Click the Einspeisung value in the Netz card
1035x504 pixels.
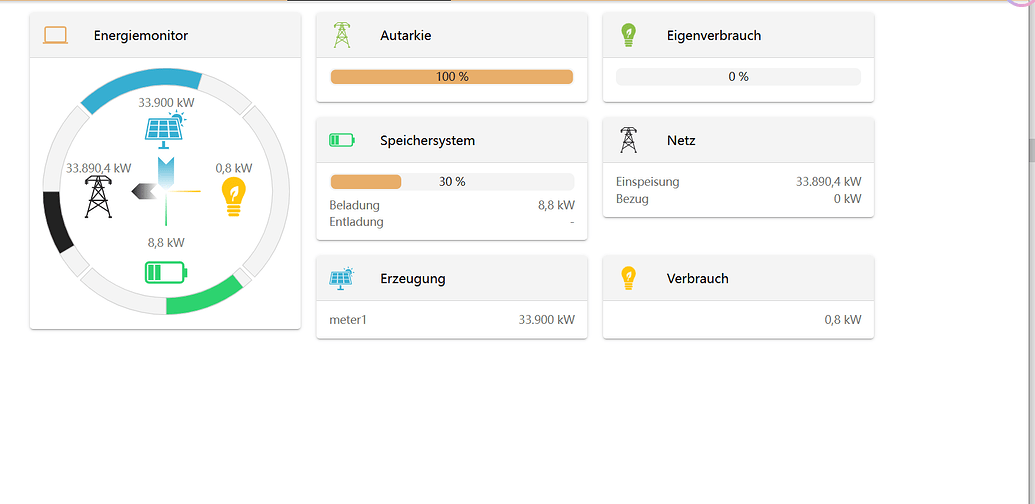coord(828,182)
